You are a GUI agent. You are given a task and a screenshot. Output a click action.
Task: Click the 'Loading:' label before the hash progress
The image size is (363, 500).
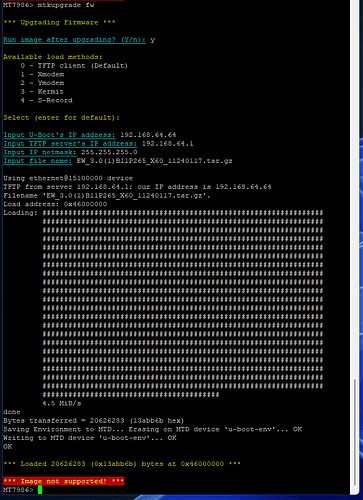[x=20, y=213]
